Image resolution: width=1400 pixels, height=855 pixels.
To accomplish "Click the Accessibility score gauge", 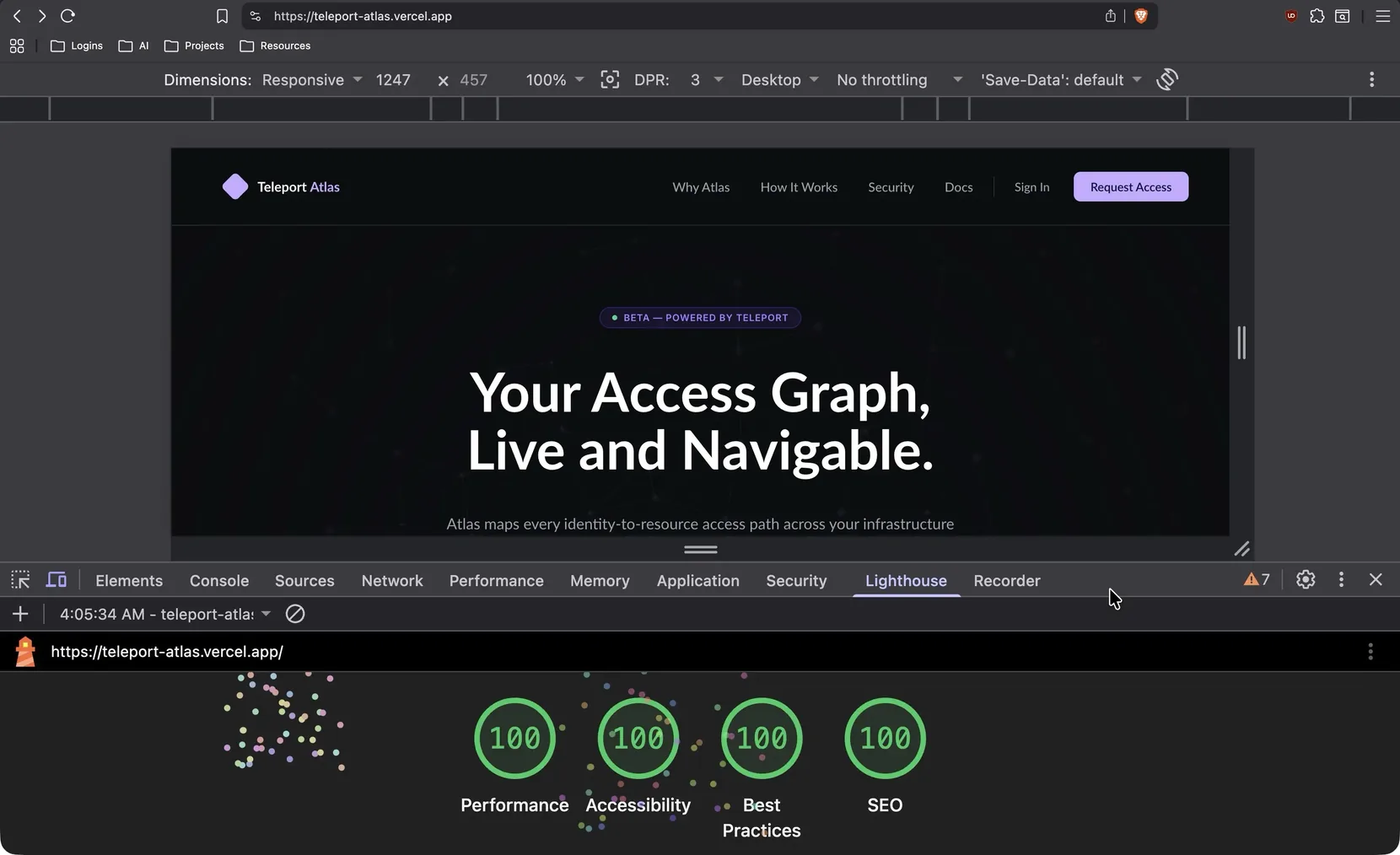I will point(638,738).
